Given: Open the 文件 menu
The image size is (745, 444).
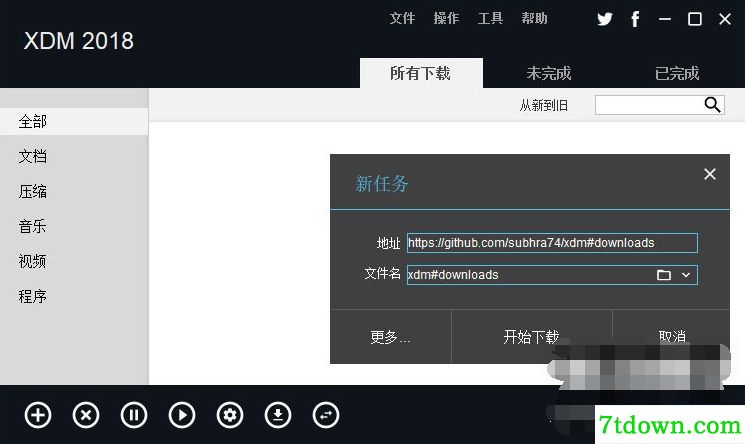Looking at the screenshot, I should tap(402, 19).
